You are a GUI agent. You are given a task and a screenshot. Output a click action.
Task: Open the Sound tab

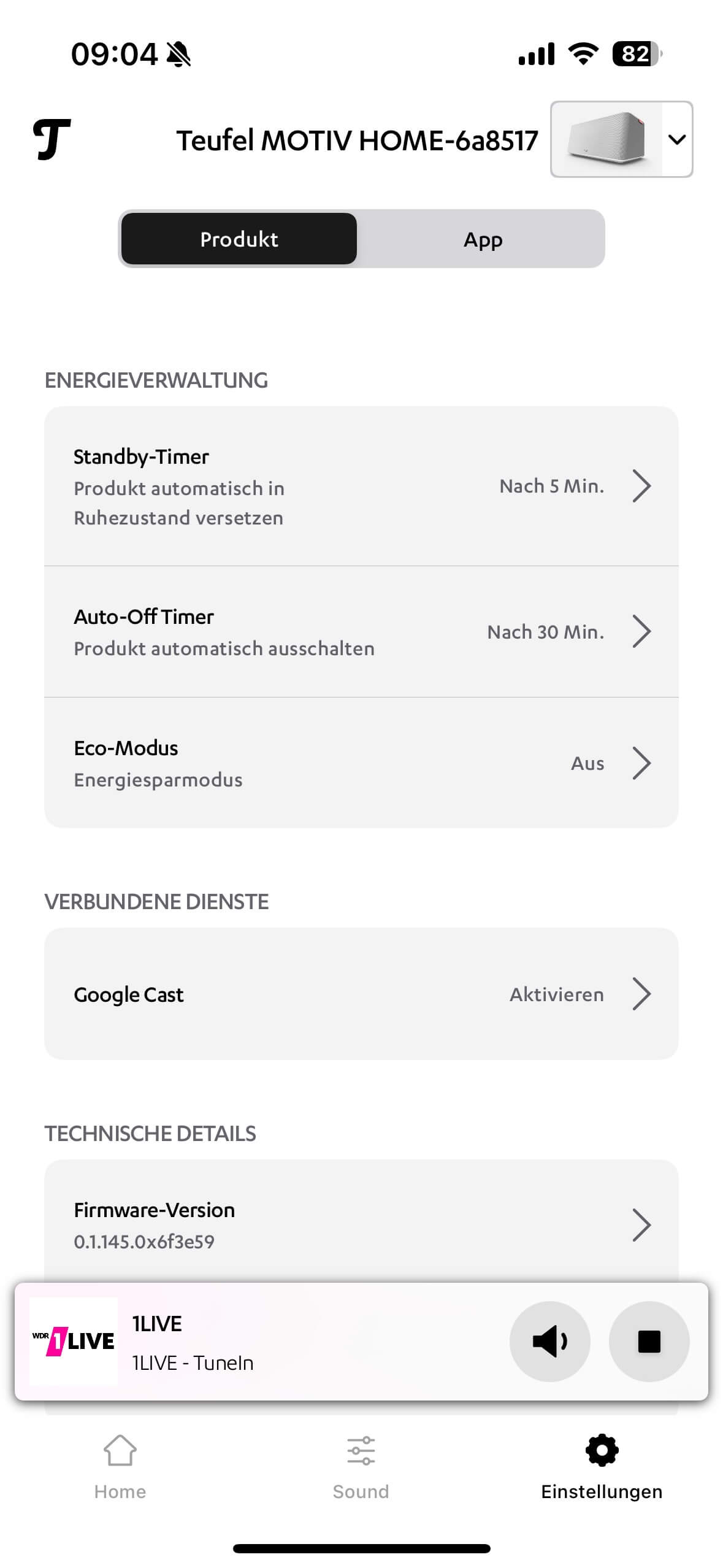point(361,1467)
